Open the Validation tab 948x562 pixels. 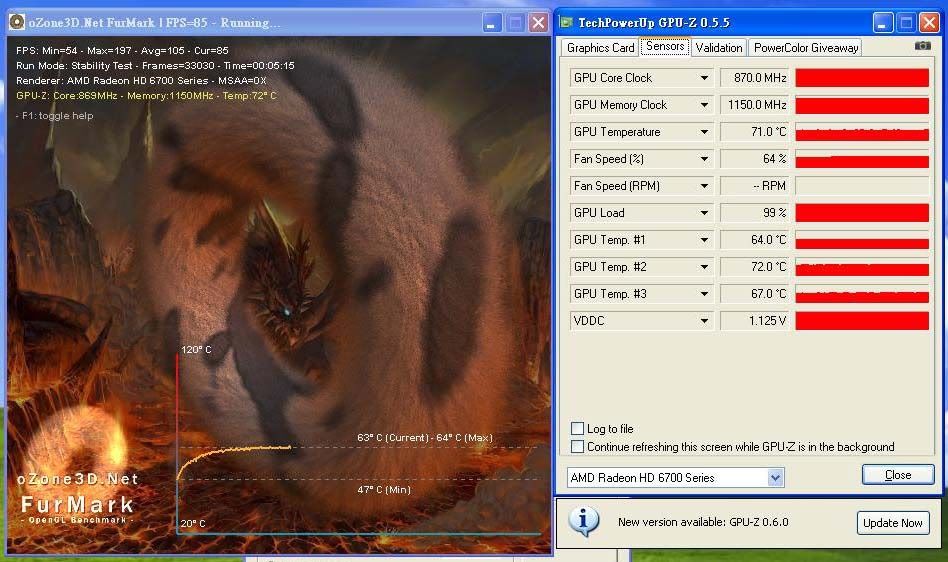click(718, 48)
